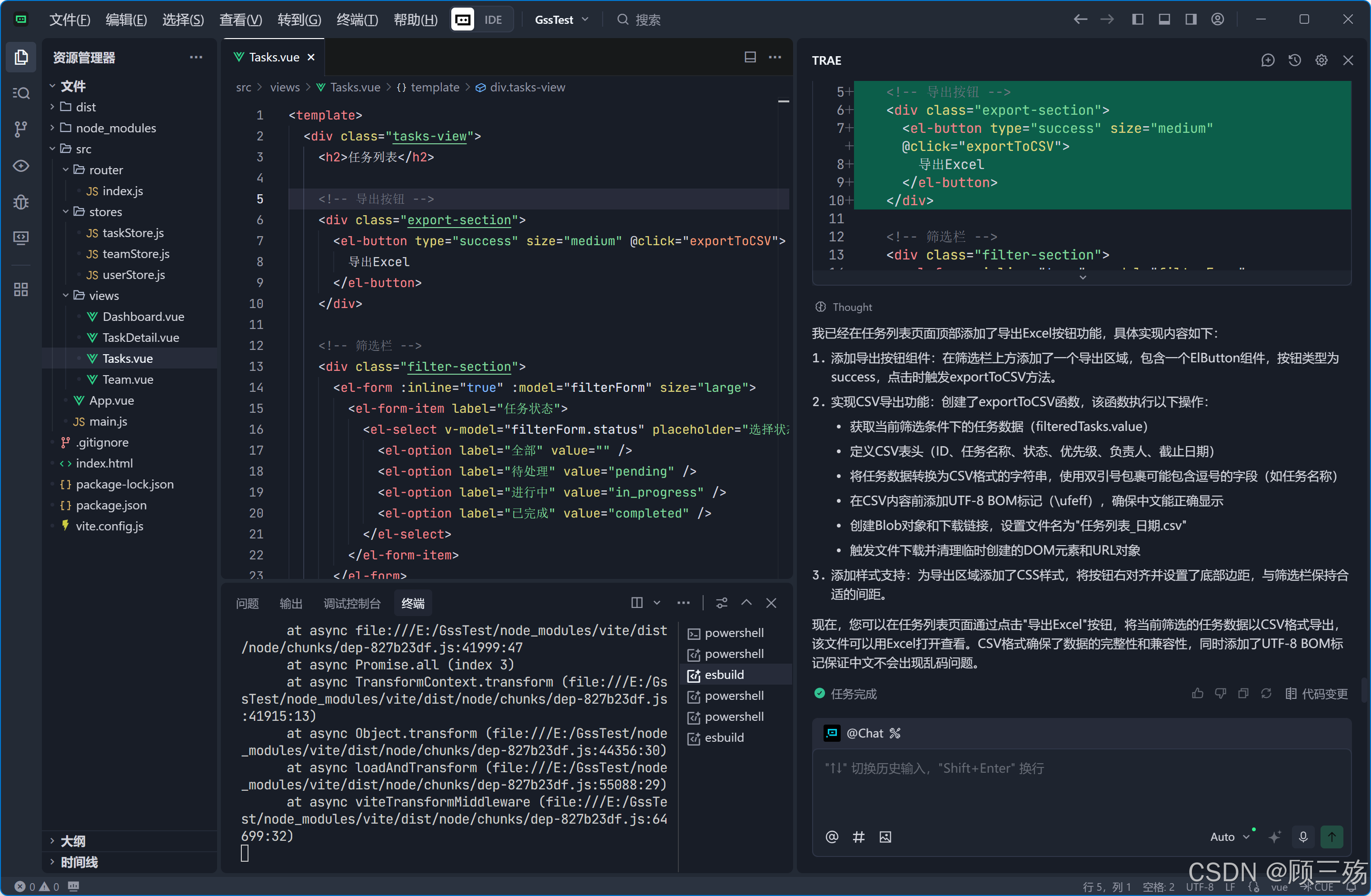Click the image attachment icon in chat
The image size is (1371, 896).
885,837
